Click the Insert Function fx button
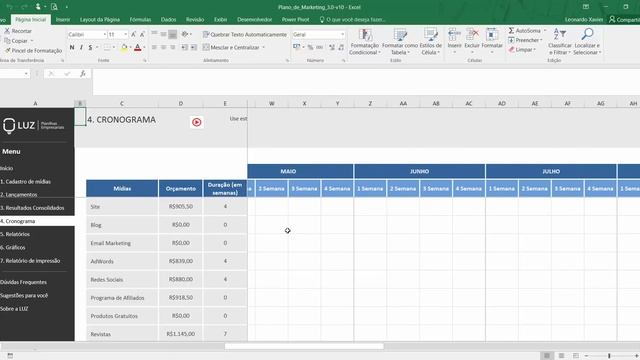Viewport: 640px width, 360px height. (x=83, y=73)
